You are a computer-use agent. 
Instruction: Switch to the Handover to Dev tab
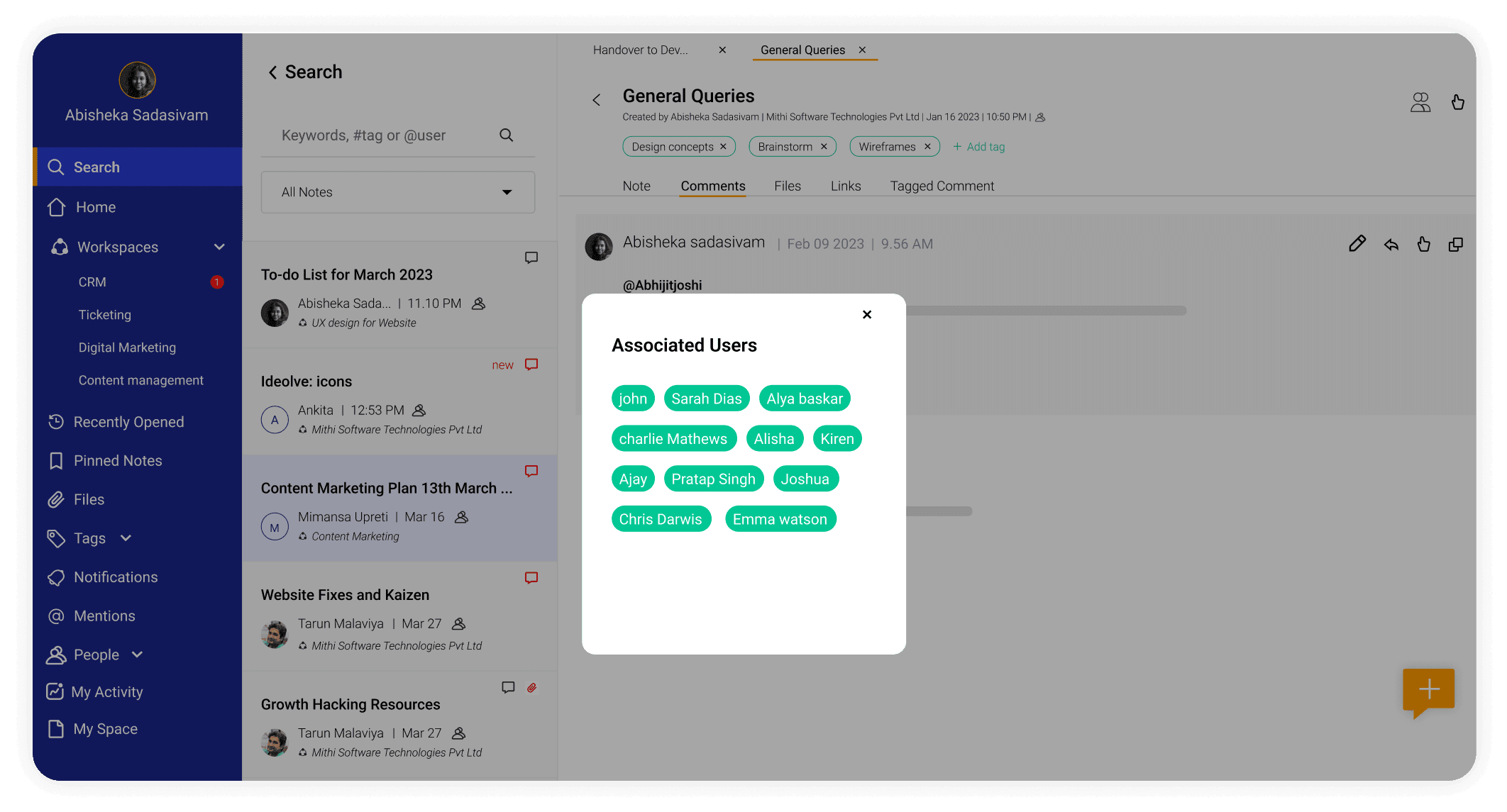pos(639,50)
